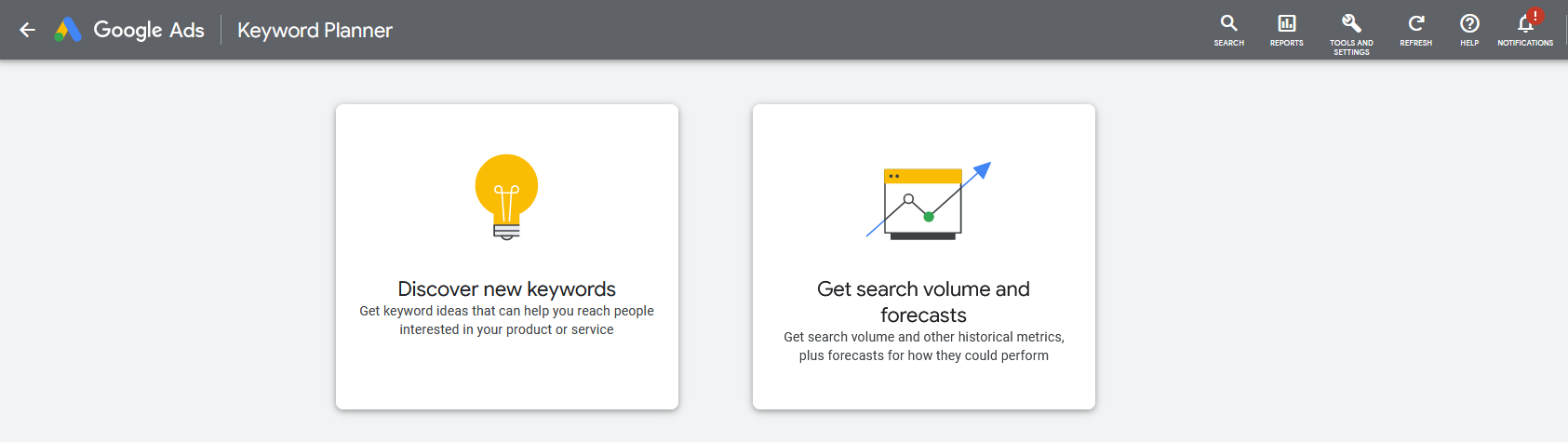Click the Google Ads wordmark text

pos(149,30)
